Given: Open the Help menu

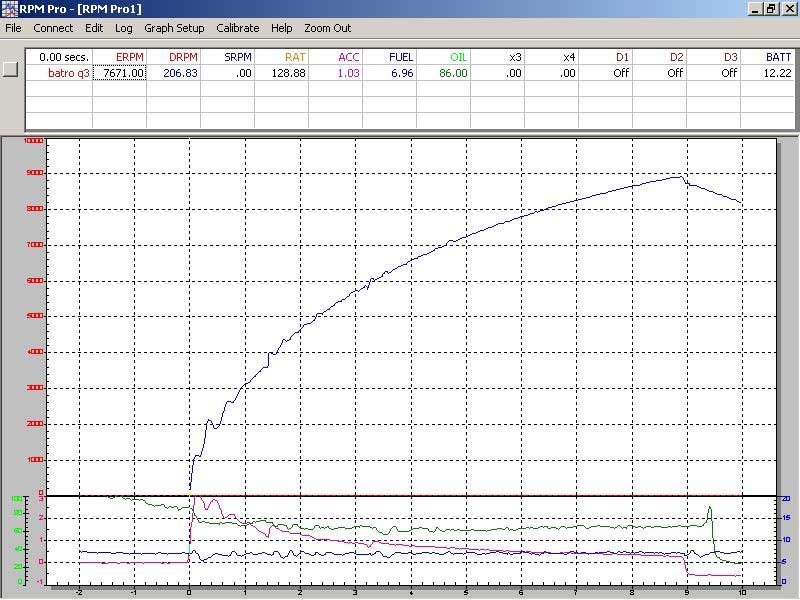Looking at the screenshot, I should tap(282, 28).
